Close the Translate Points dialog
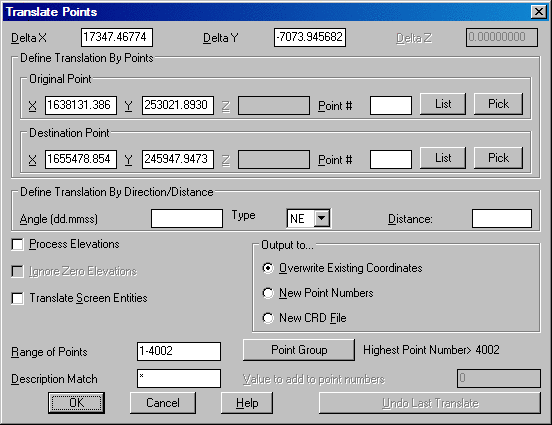This screenshot has height=425, width=552. (x=539, y=12)
